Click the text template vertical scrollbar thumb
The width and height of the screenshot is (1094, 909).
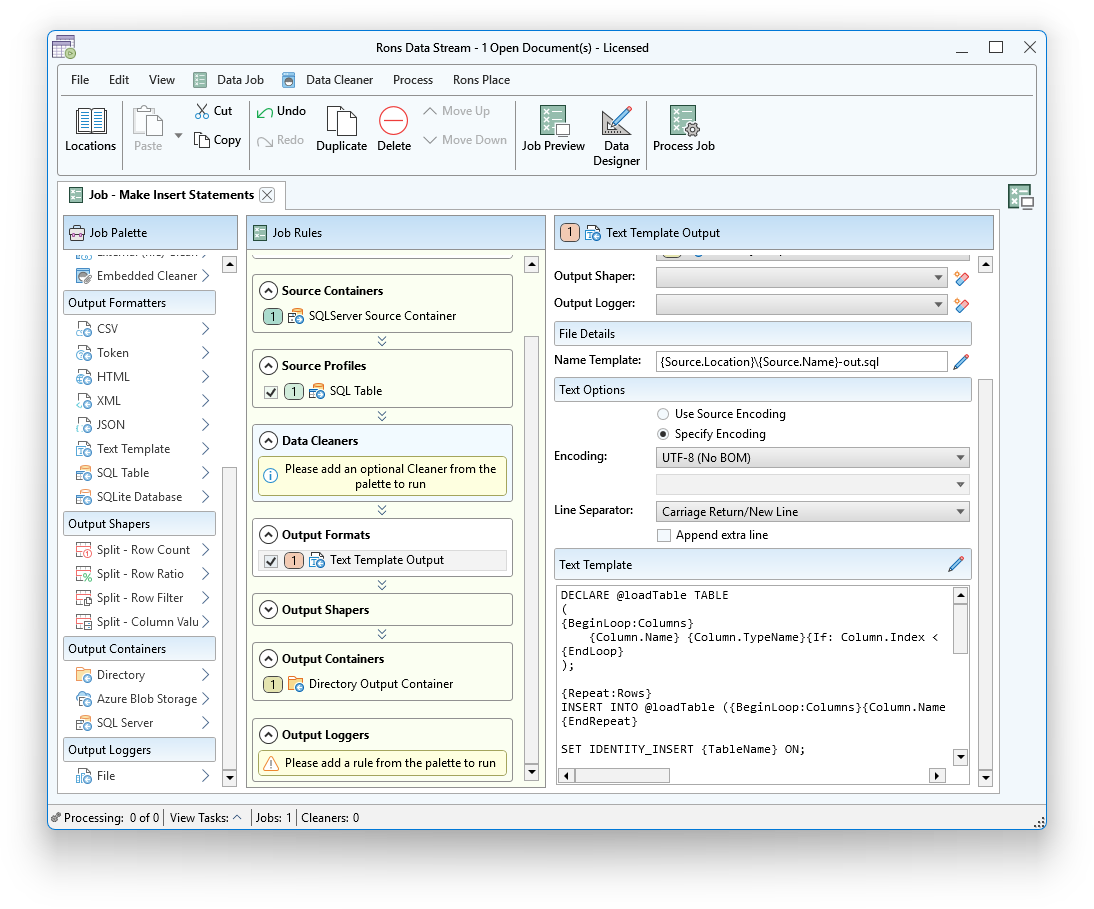(961, 628)
